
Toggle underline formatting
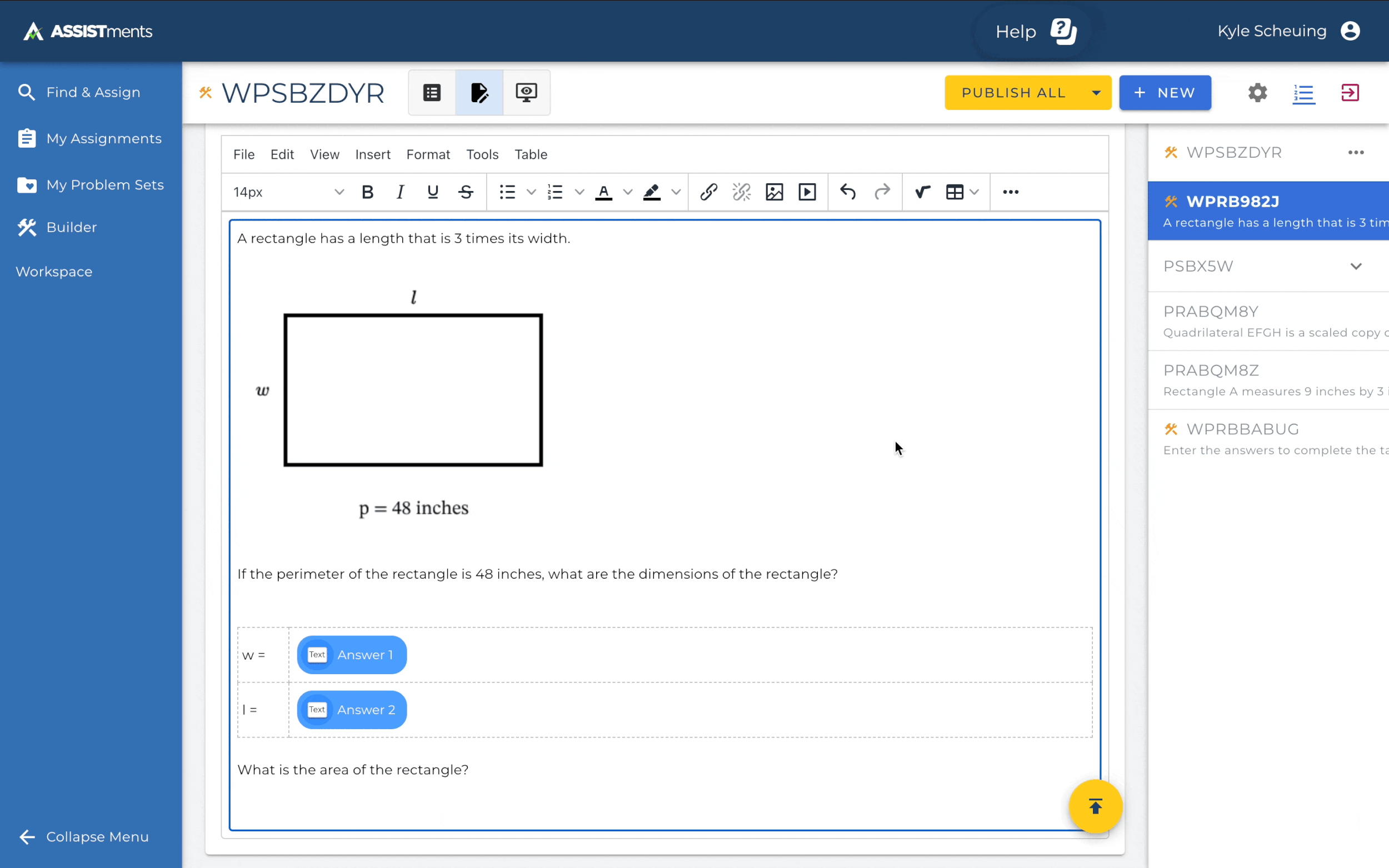point(433,192)
